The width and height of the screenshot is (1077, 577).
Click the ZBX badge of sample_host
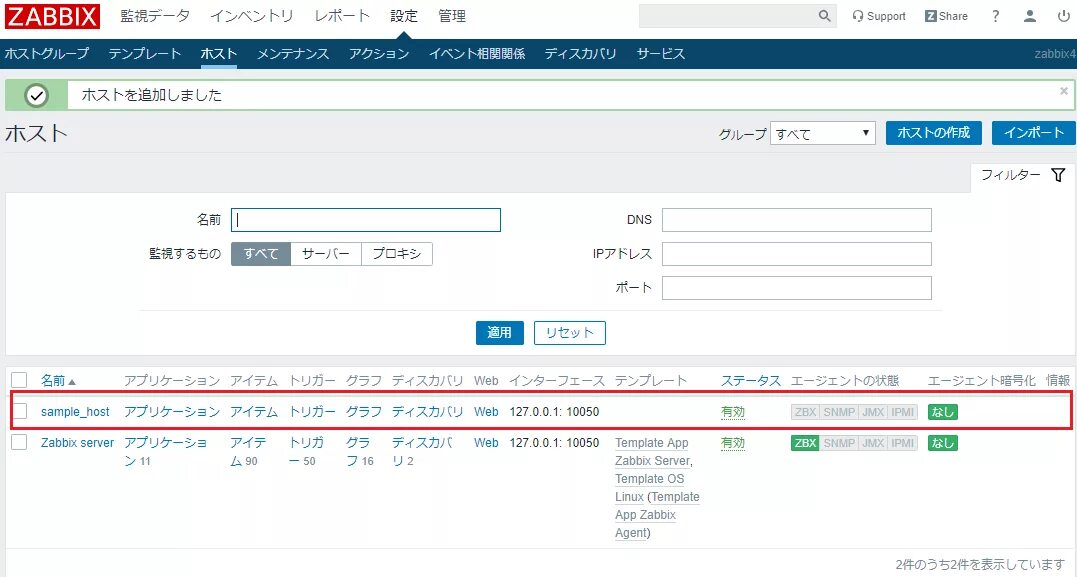(x=805, y=412)
